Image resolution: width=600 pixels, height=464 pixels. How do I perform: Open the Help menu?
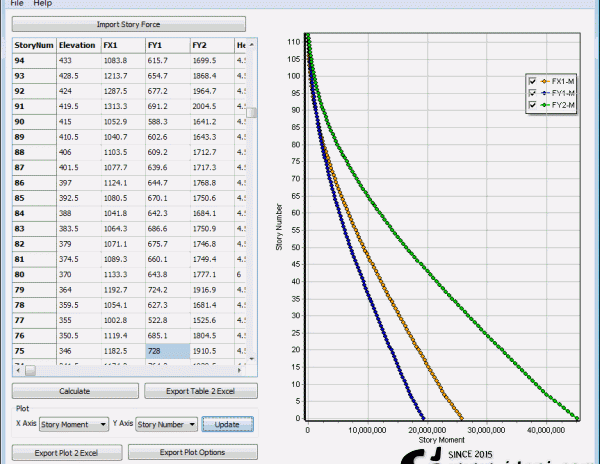42,4
